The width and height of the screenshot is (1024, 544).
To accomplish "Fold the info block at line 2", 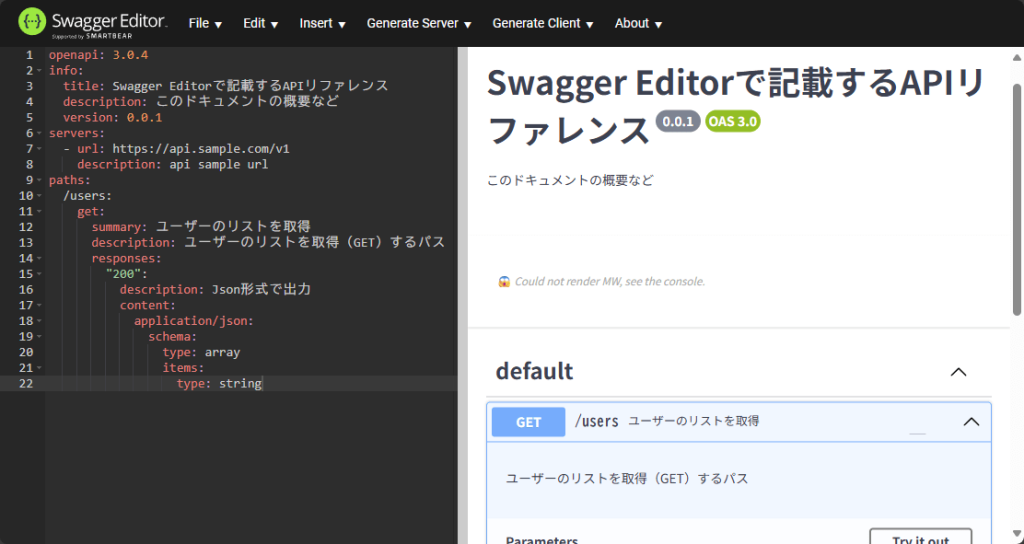I will (39, 71).
